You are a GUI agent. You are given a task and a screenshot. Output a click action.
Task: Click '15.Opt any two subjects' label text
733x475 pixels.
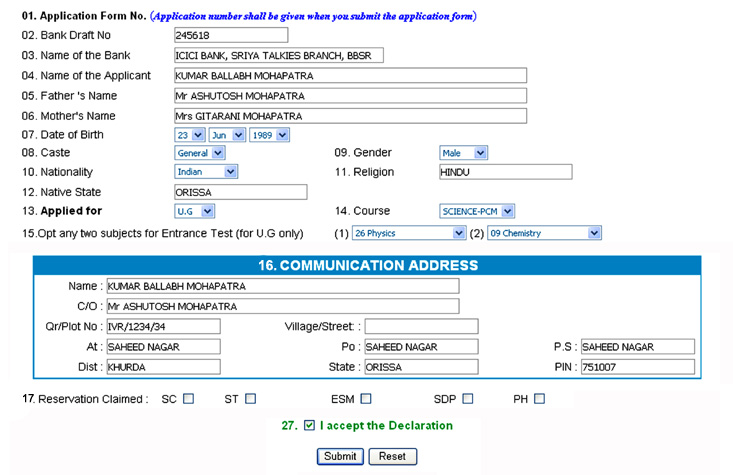(x=163, y=233)
